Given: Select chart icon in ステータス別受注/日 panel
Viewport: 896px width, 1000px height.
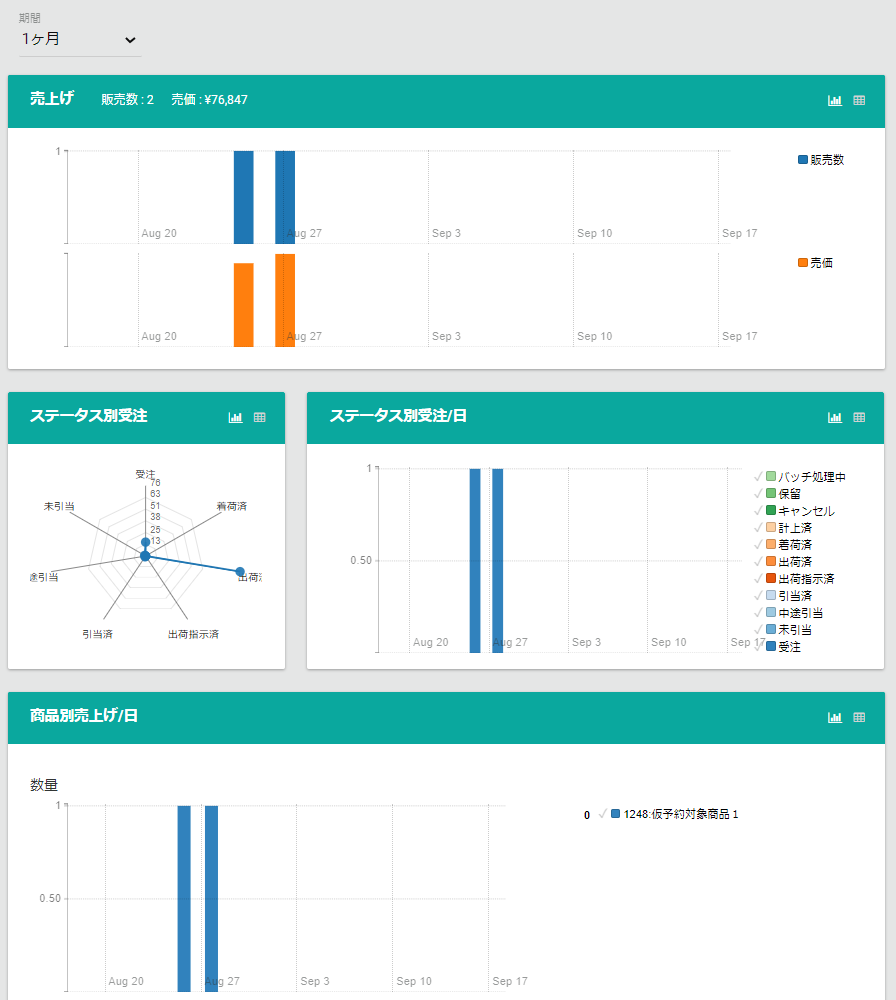Looking at the screenshot, I should click(x=835, y=417).
